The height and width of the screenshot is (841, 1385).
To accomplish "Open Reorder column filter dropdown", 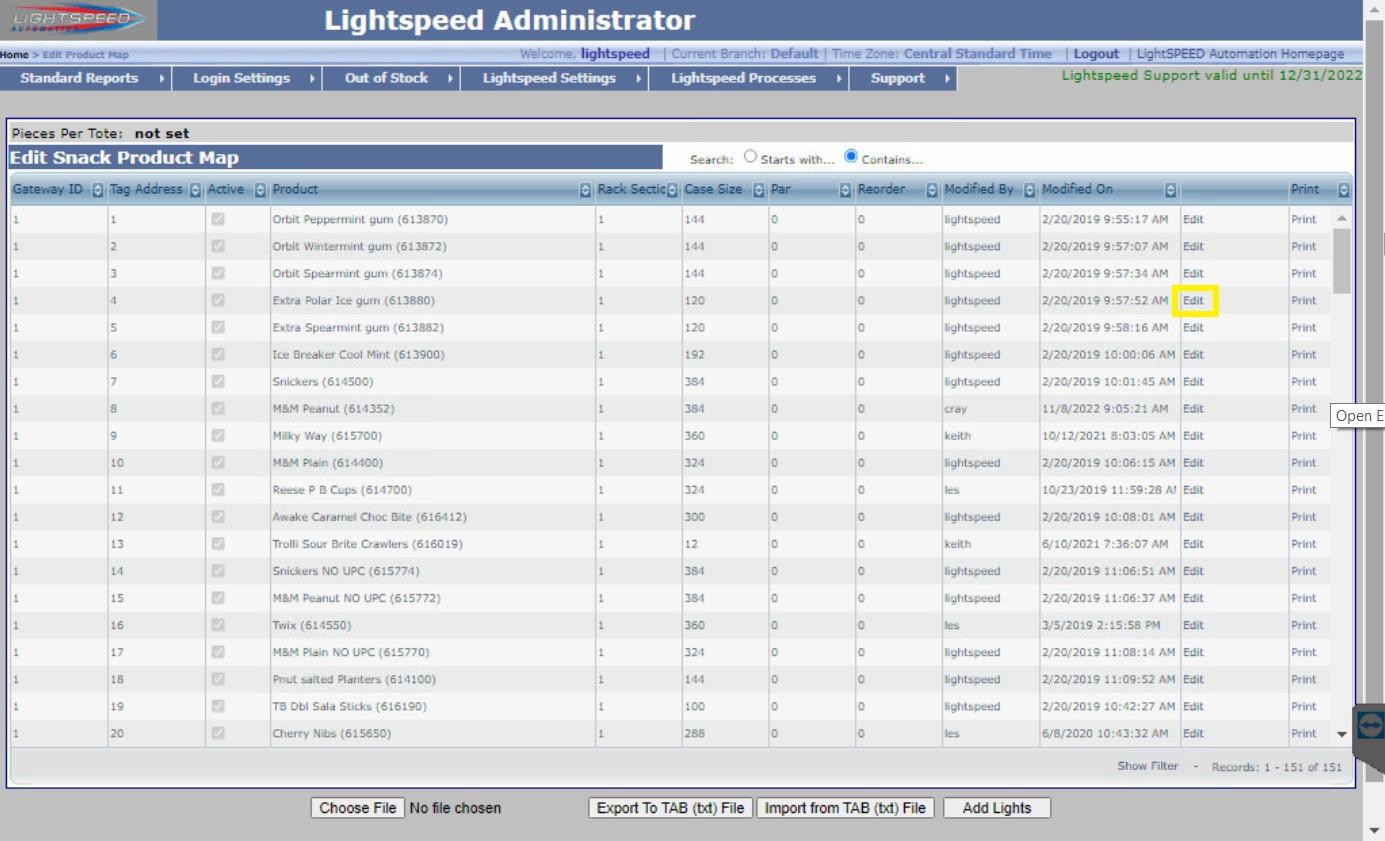I will point(932,190).
